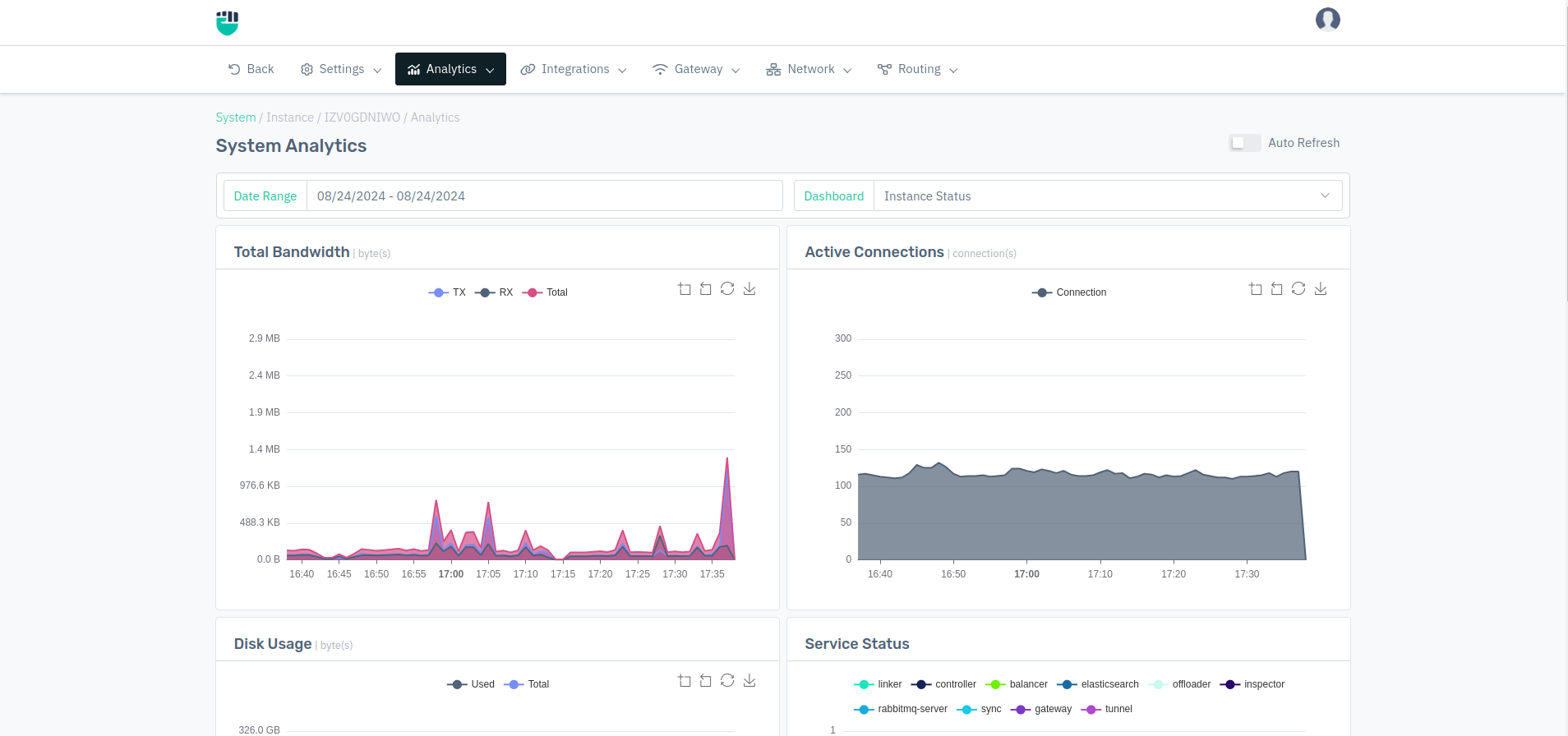Click the Date Range label

click(265, 195)
